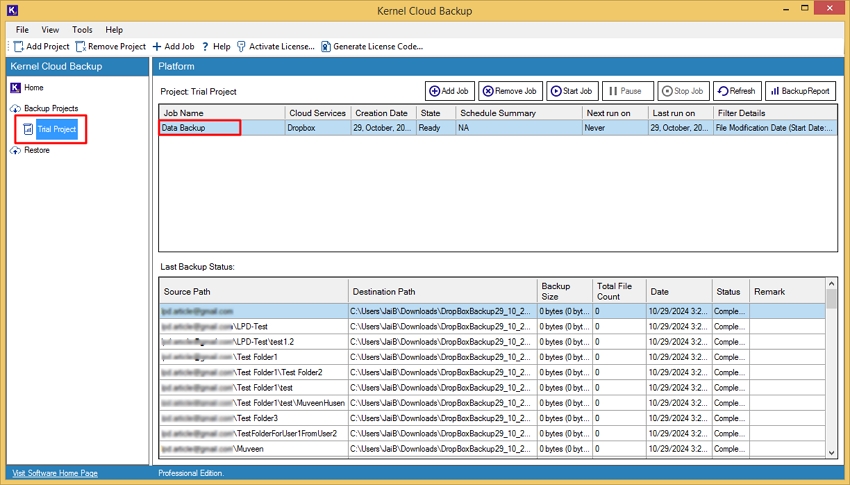The width and height of the screenshot is (850, 485).
Task: Click the Ready state cell
Action: pyautogui.click(x=436, y=128)
